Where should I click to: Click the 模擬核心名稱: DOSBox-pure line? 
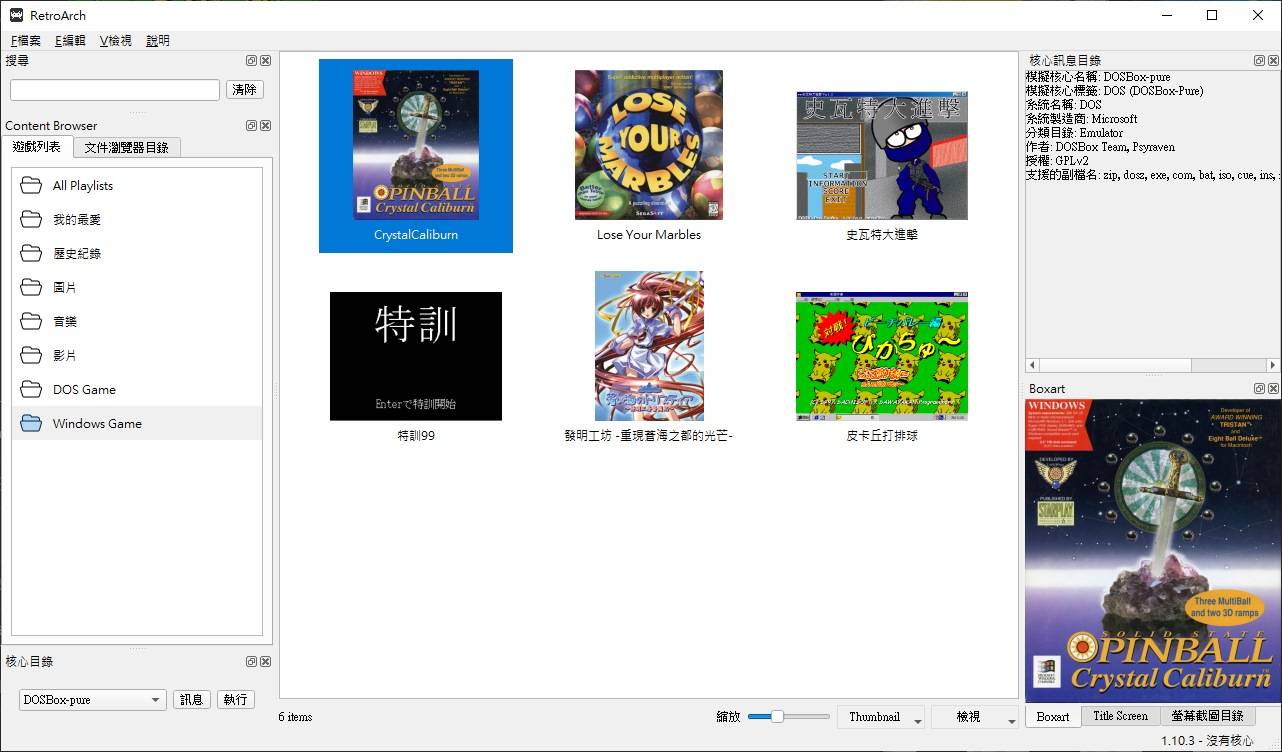pos(1098,77)
